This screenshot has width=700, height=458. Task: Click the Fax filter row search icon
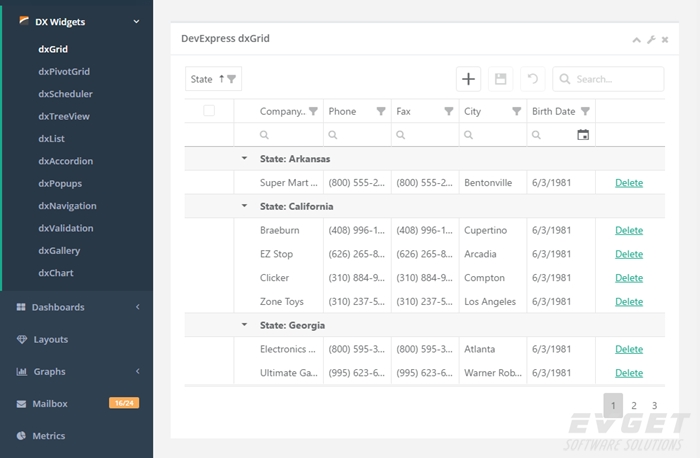(x=400, y=135)
